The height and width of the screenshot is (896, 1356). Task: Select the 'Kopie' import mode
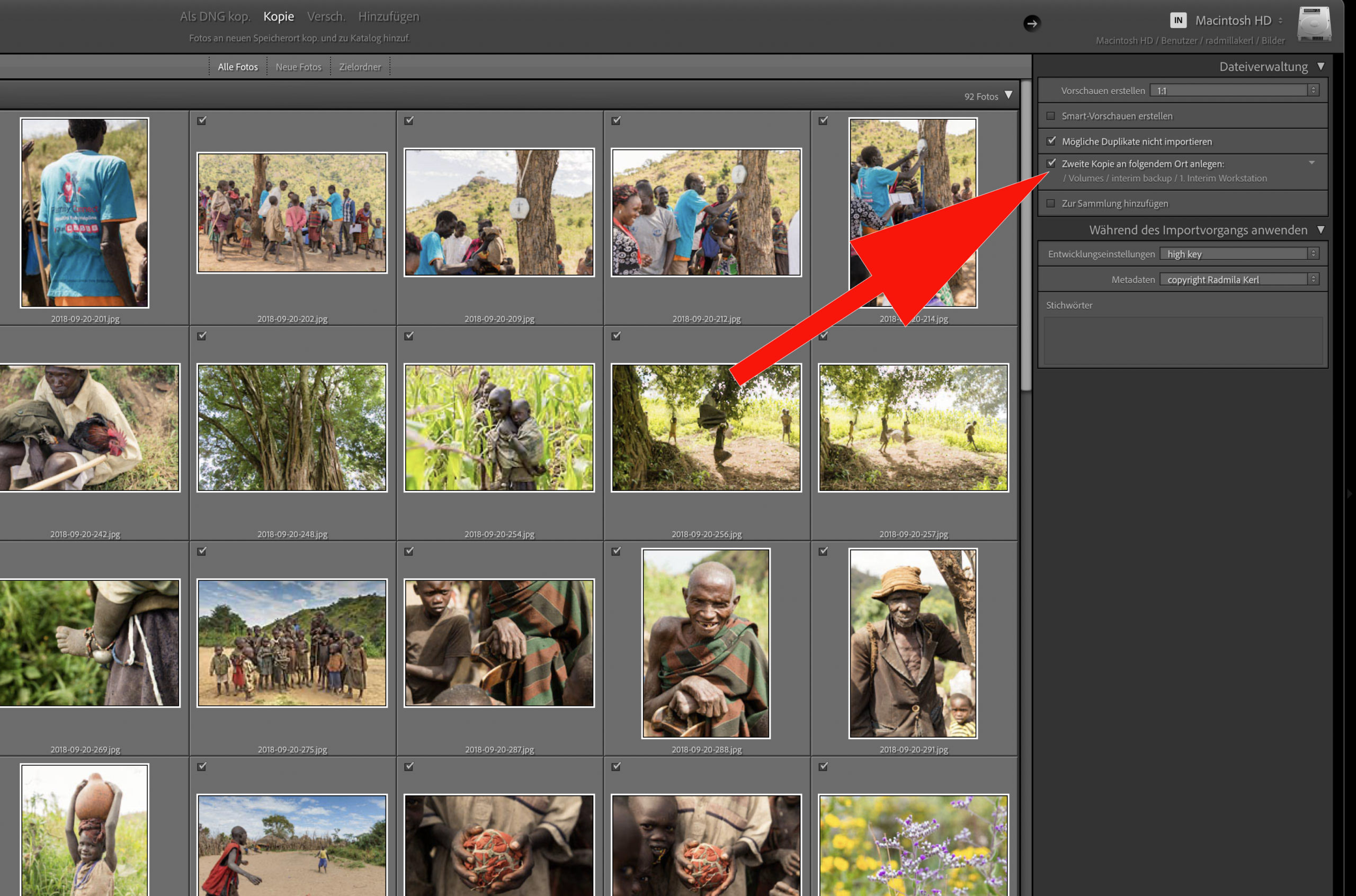(278, 16)
